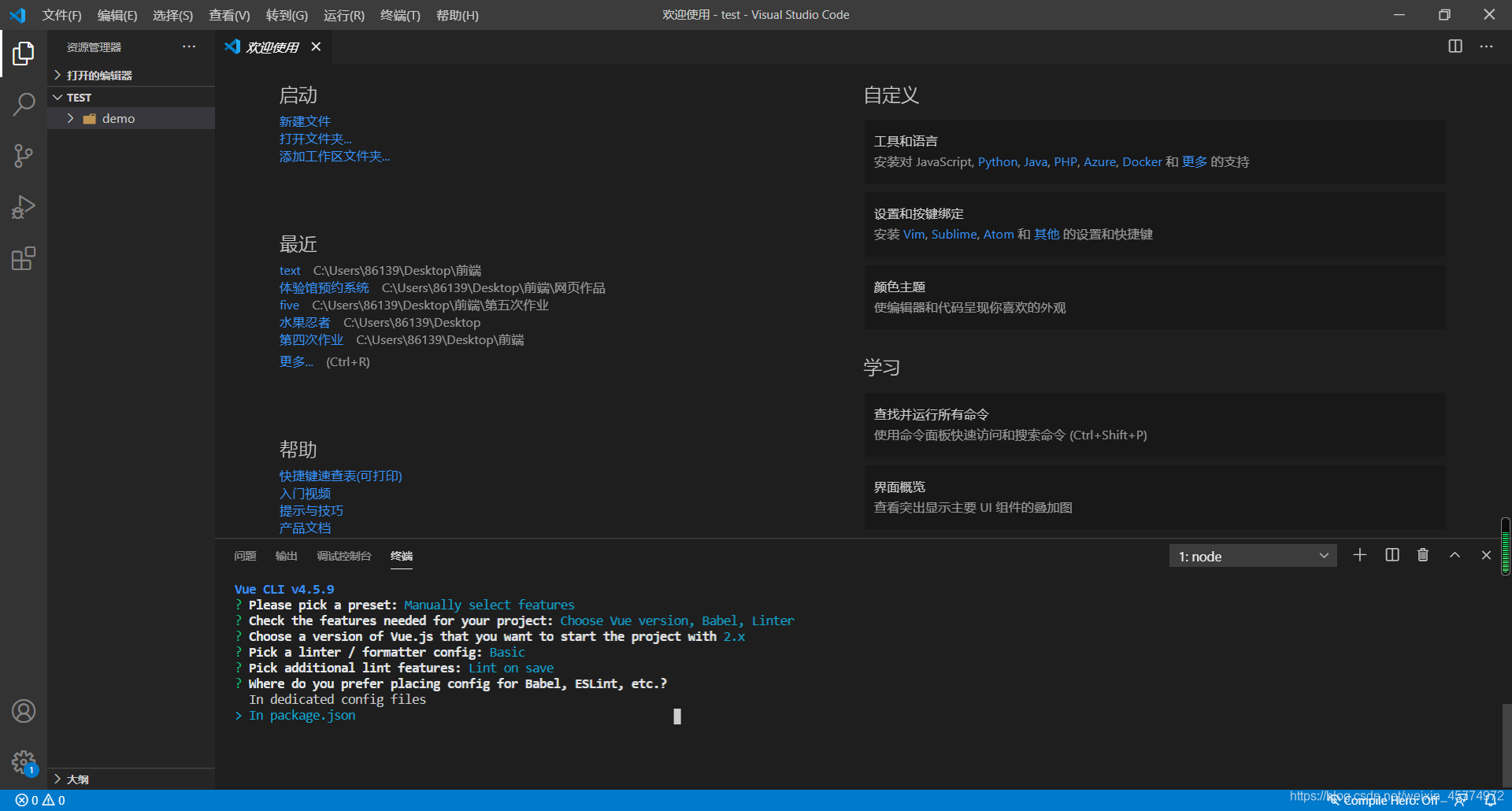Open the Source Control view
Screen dimensions: 1512x811
click(x=24, y=156)
